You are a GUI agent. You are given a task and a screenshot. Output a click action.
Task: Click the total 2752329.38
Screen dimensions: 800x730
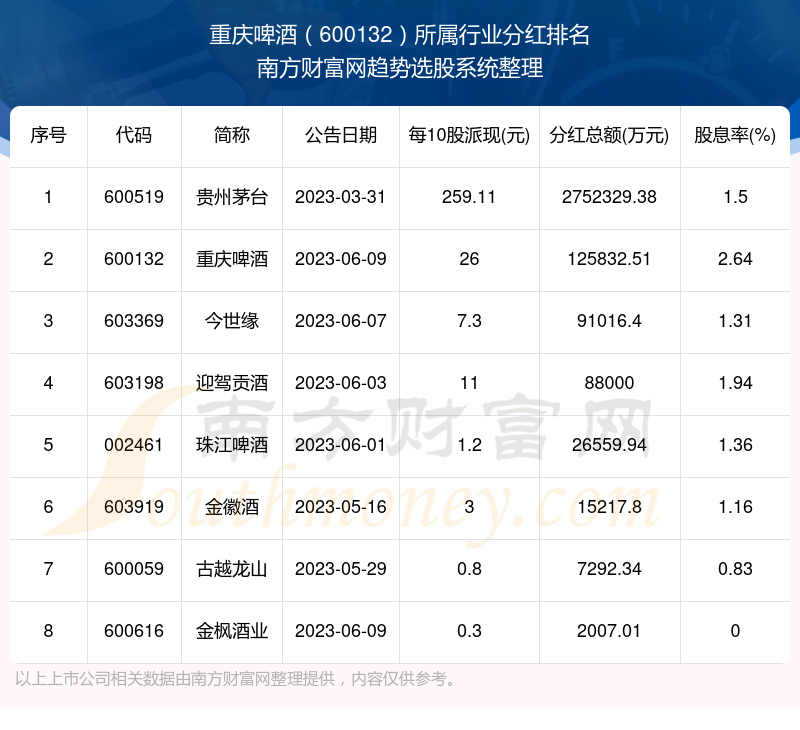609,197
